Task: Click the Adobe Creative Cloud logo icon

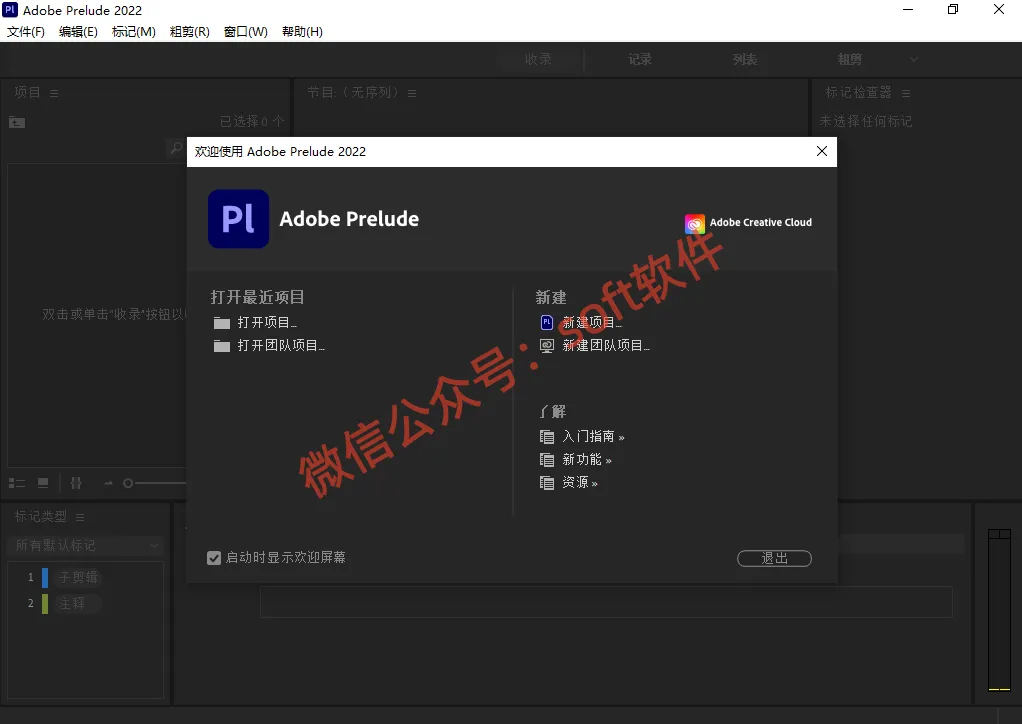Action: [695, 224]
